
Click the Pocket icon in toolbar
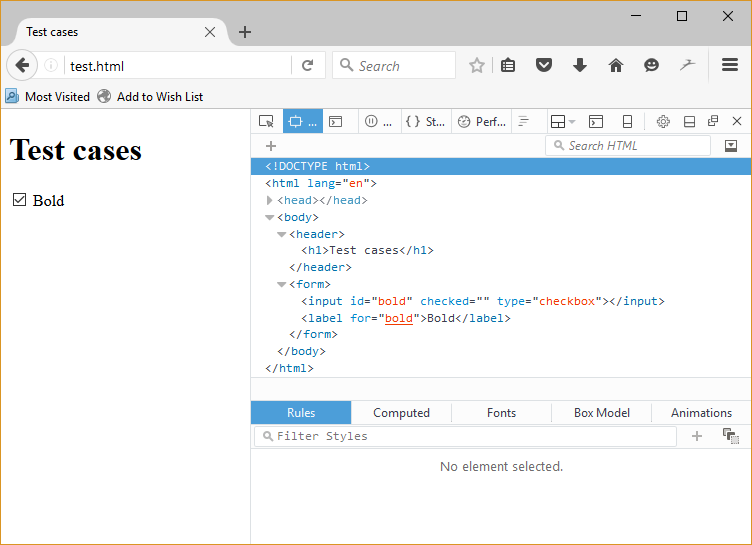coord(544,66)
